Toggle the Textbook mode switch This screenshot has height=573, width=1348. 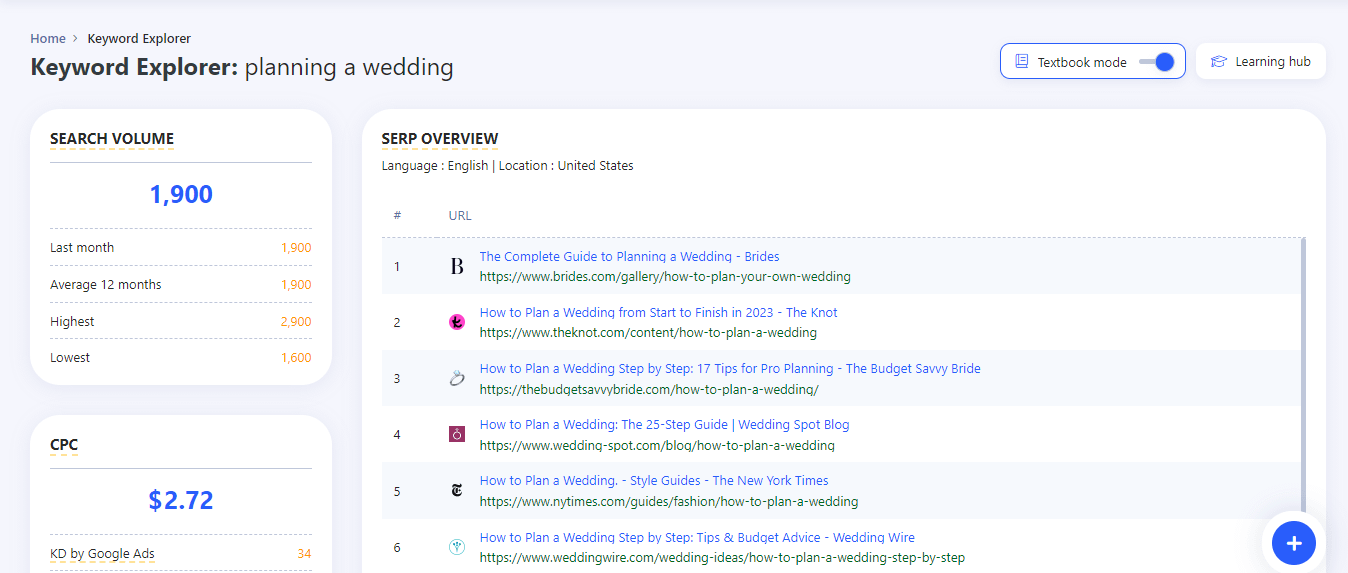pos(1156,62)
